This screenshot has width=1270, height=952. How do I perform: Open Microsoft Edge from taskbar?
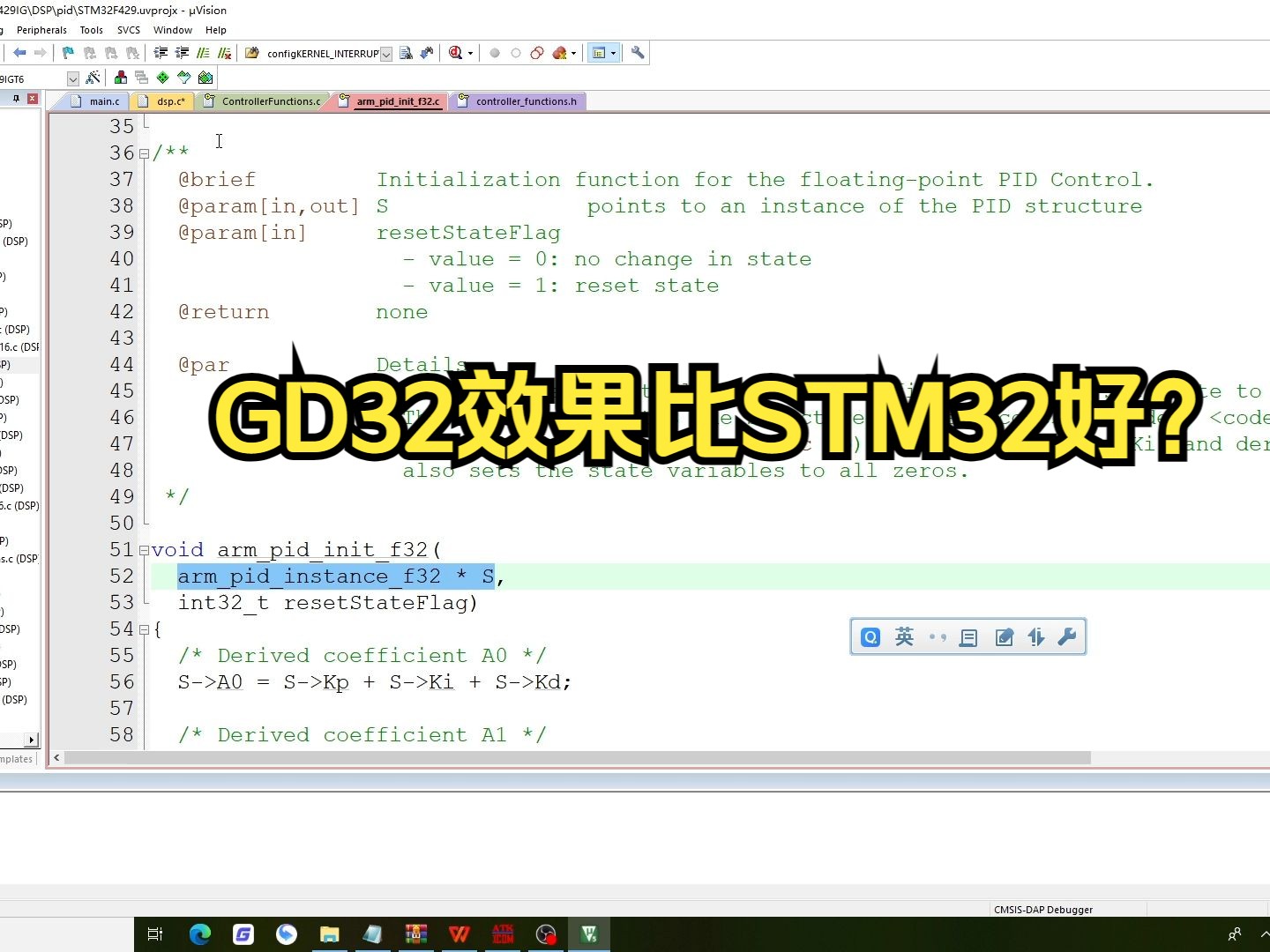point(200,934)
